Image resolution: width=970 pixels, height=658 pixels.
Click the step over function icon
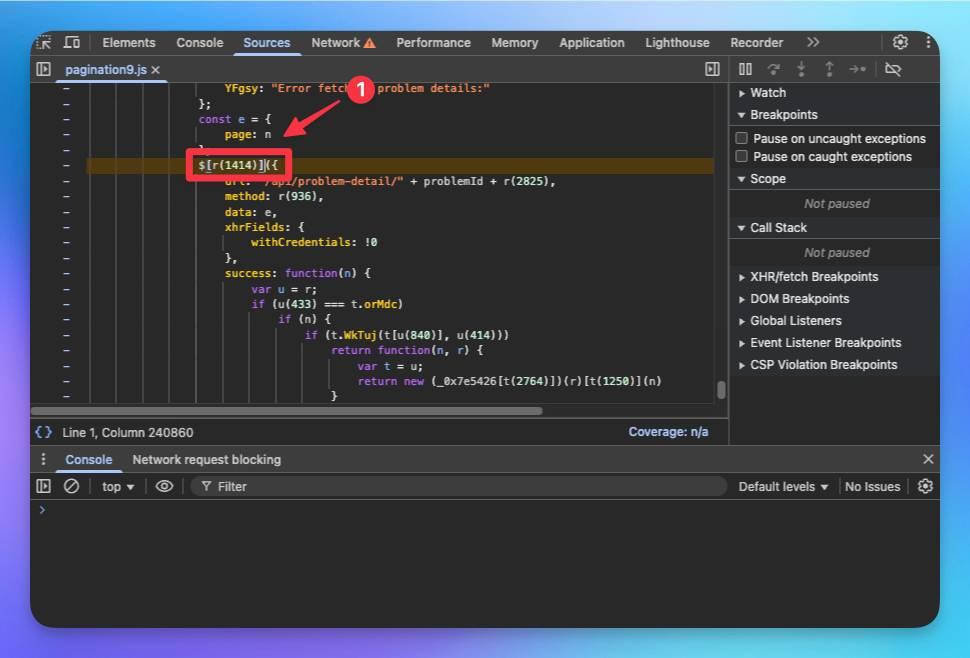773,69
